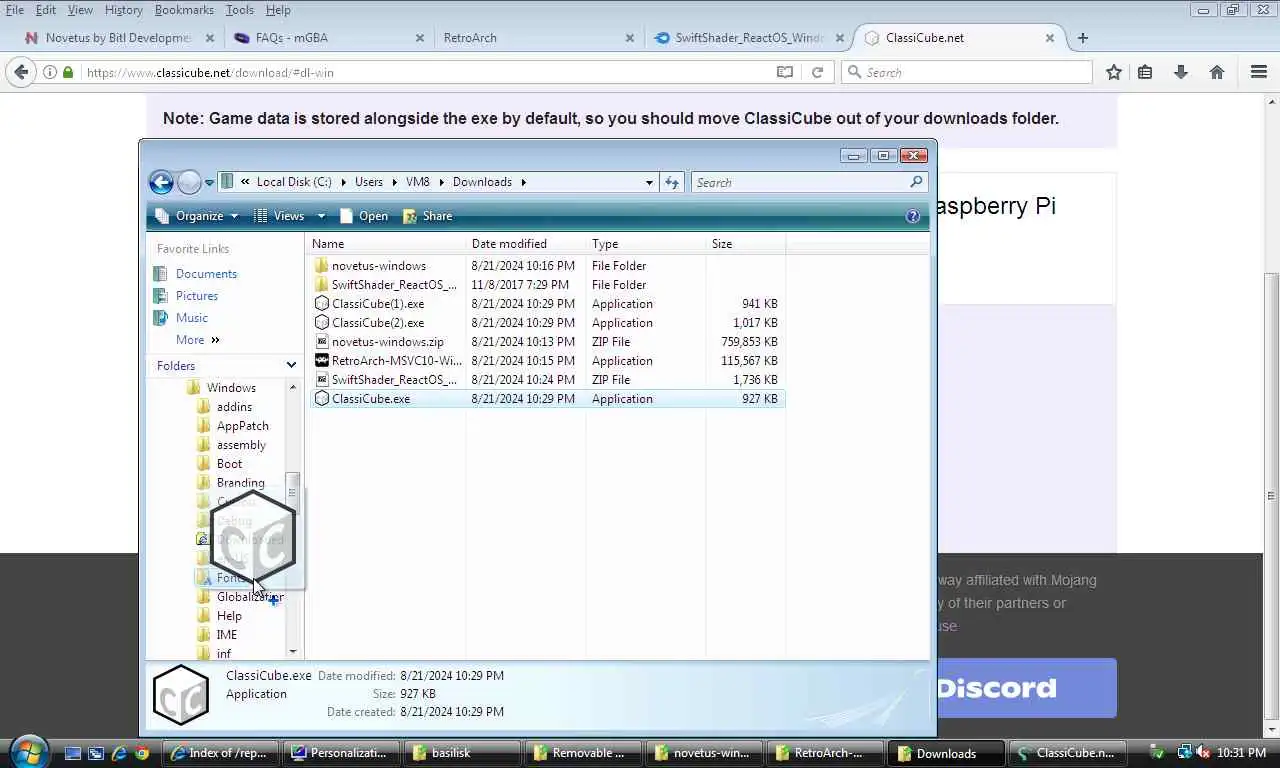Collapse the Folders pane
This screenshot has height=768, width=1280.
coord(291,366)
